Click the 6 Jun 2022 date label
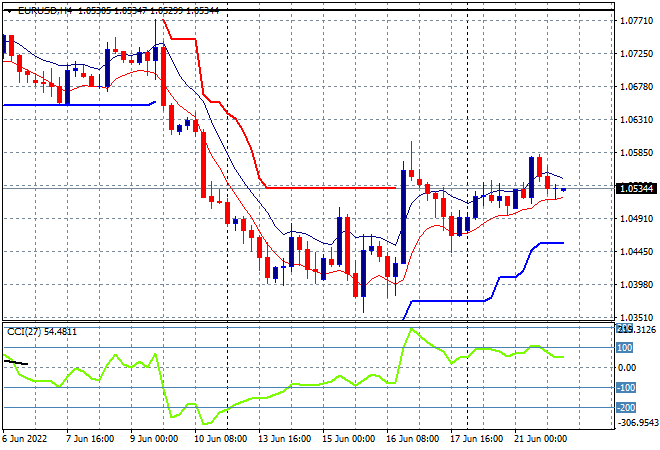Screen dimensions: 660x450 click(x=25, y=439)
